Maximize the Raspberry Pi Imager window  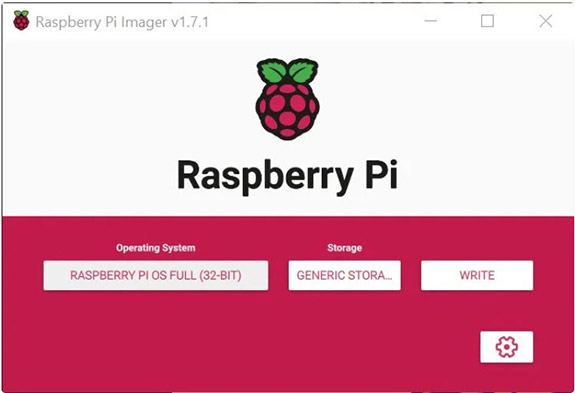(487, 21)
